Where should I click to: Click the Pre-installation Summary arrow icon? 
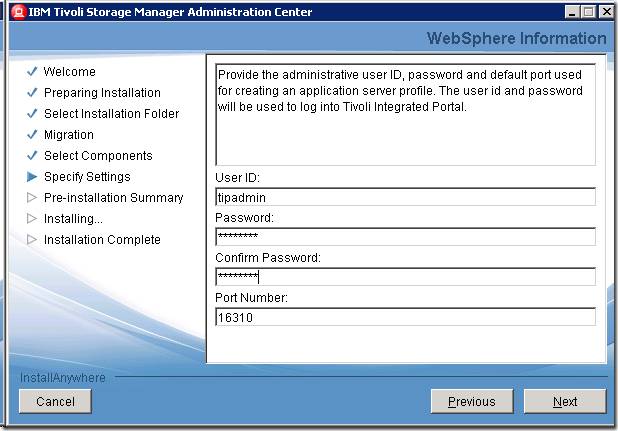pos(32,198)
